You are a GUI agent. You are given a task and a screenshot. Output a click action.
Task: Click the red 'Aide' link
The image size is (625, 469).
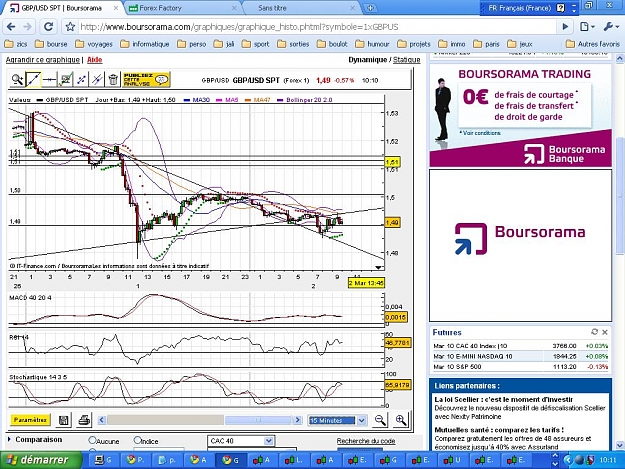tap(94, 60)
